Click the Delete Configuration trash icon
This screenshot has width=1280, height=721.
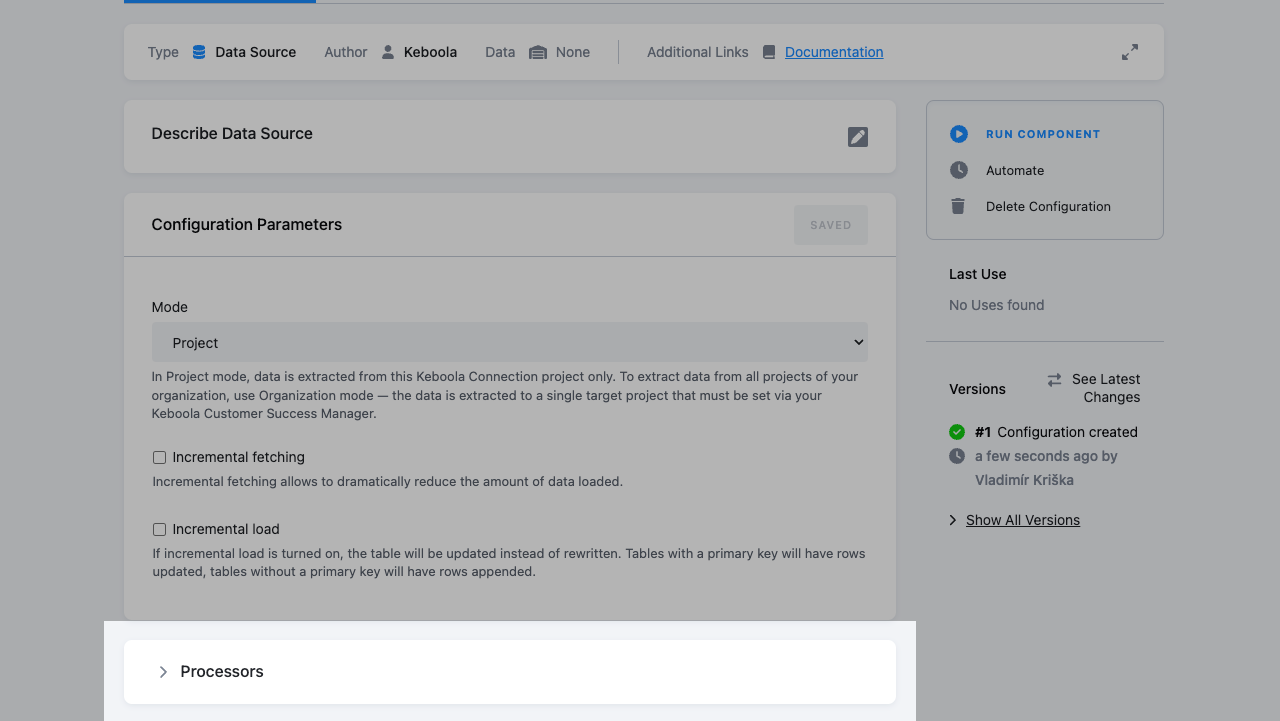click(x=957, y=205)
